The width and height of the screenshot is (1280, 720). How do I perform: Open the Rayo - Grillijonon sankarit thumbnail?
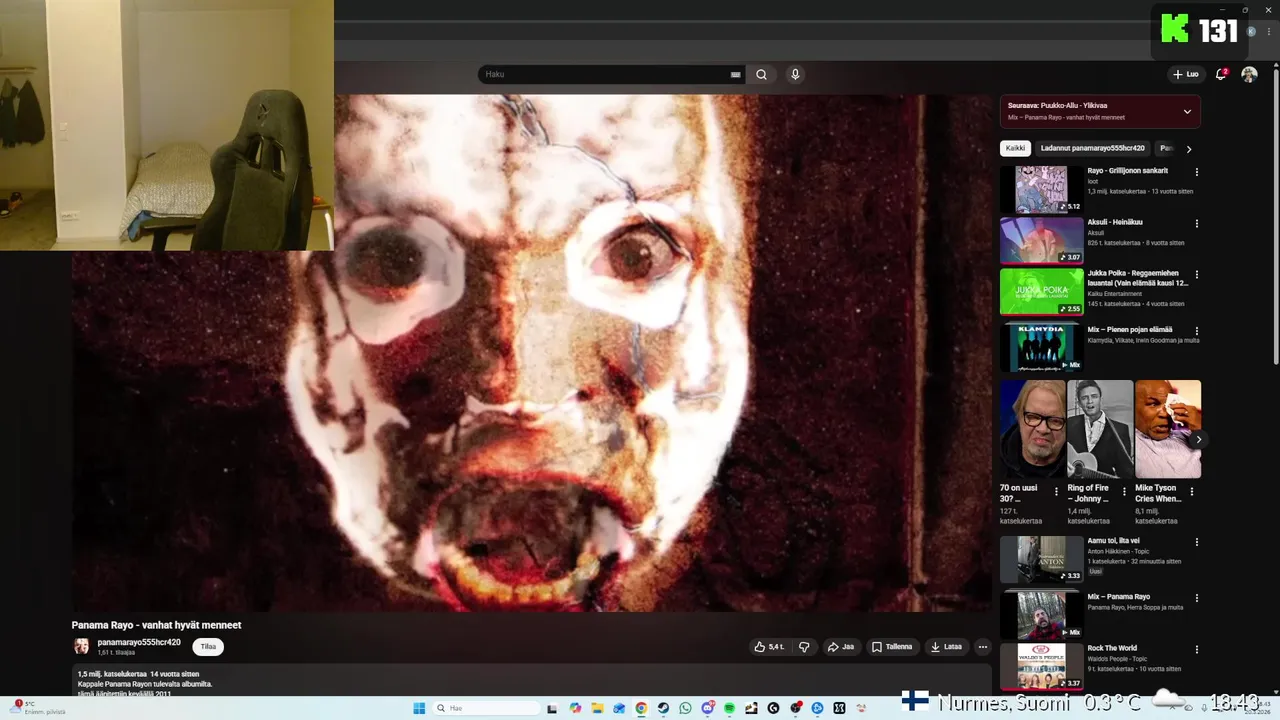(1041, 189)
